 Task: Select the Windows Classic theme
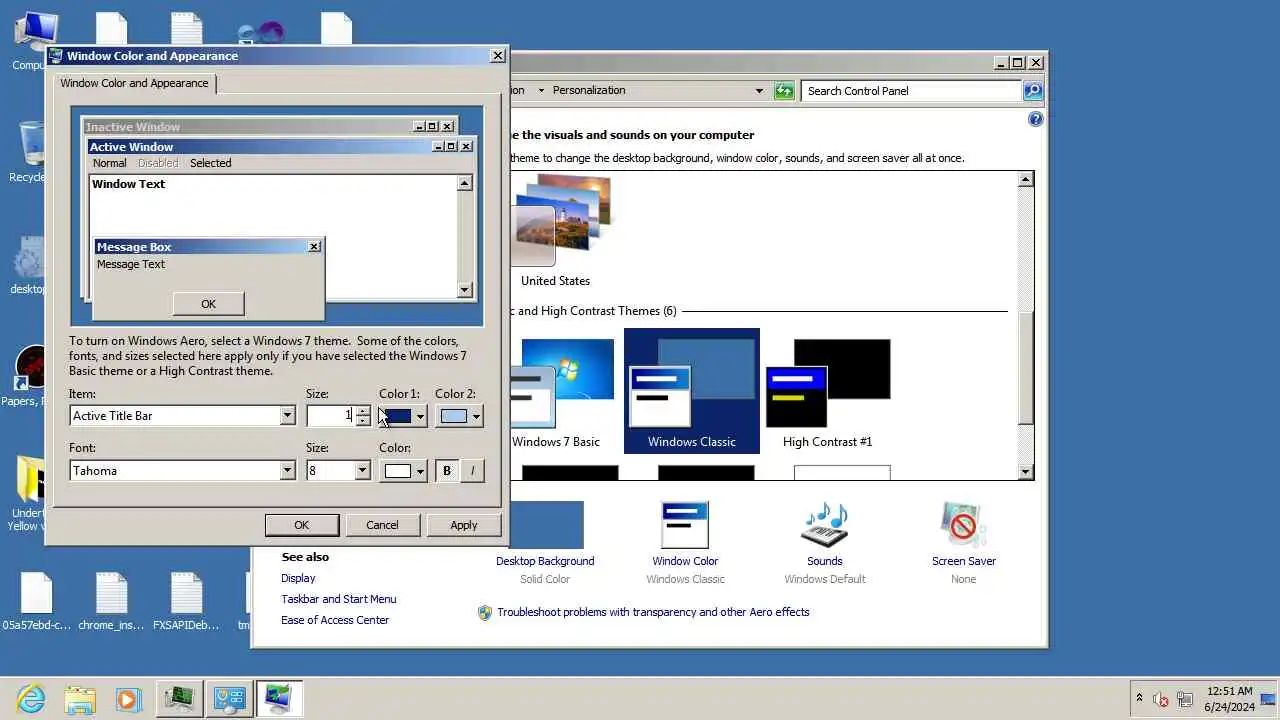[x=692, y=392]
